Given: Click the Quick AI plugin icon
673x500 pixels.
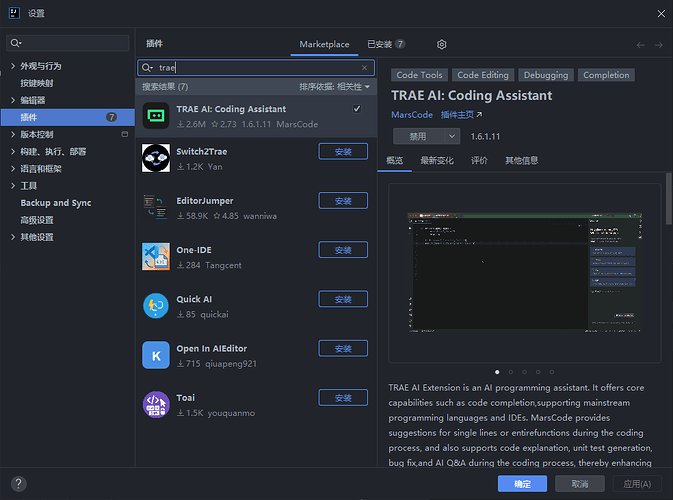Looking at the screenshot, I should pyautogui.click(x=155, y=306).
